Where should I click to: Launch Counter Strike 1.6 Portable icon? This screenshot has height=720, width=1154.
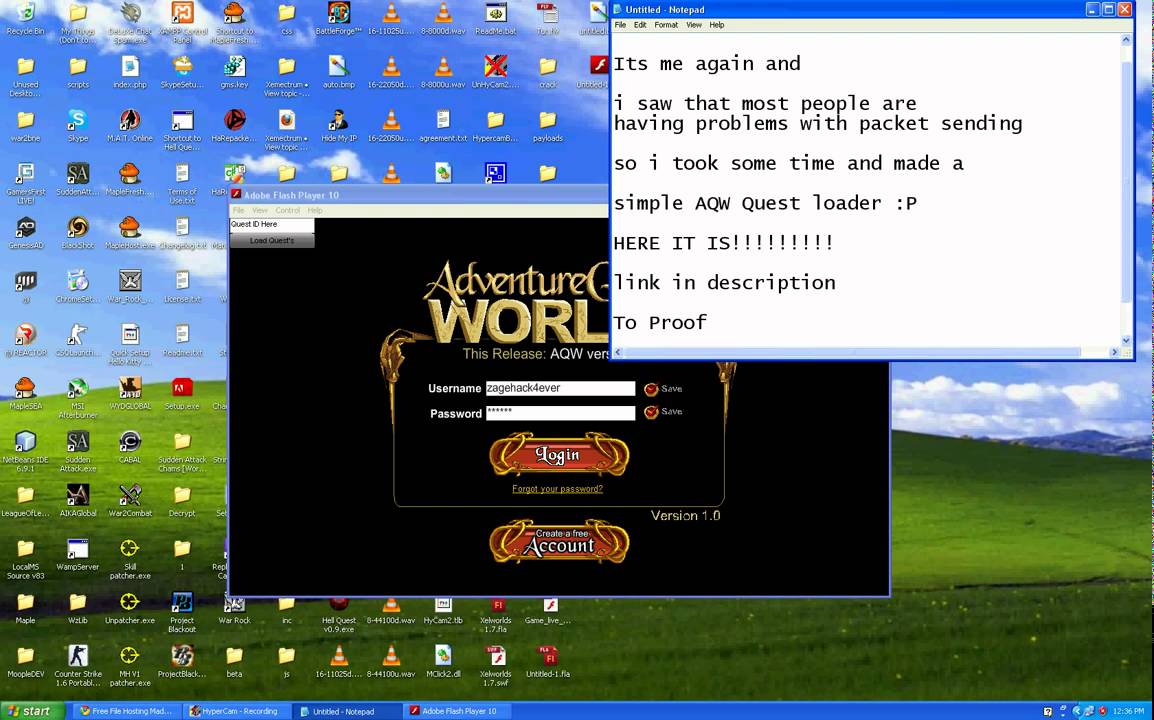point(77,655)
